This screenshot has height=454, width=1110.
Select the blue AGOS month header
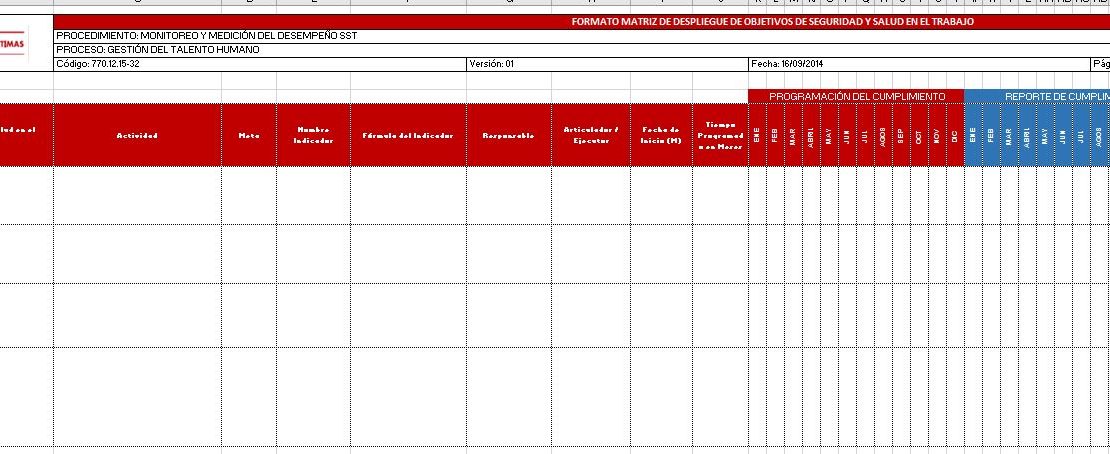pos(1099,135)
